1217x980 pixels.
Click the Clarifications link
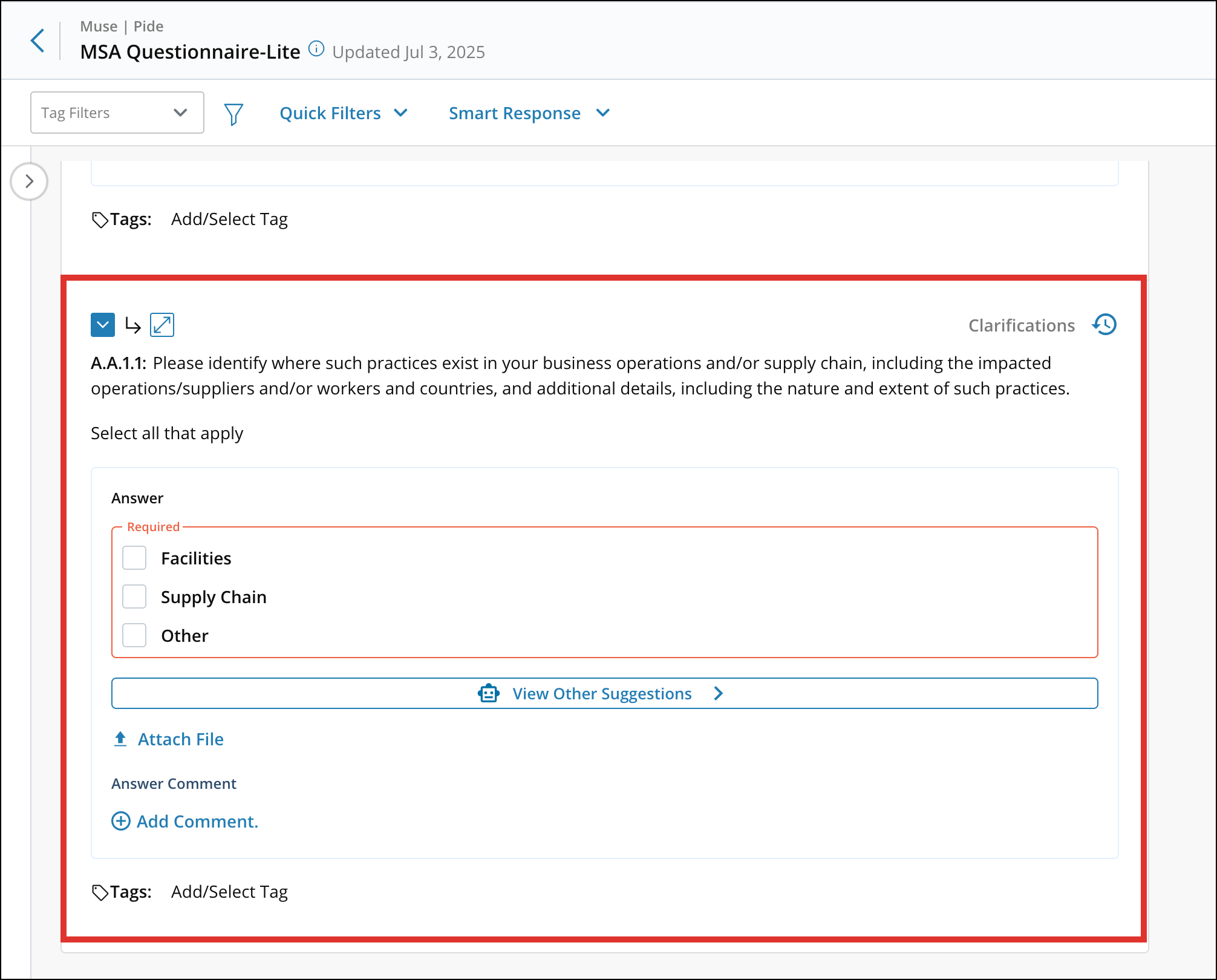pyautogui.click(x=1021, y=325)
